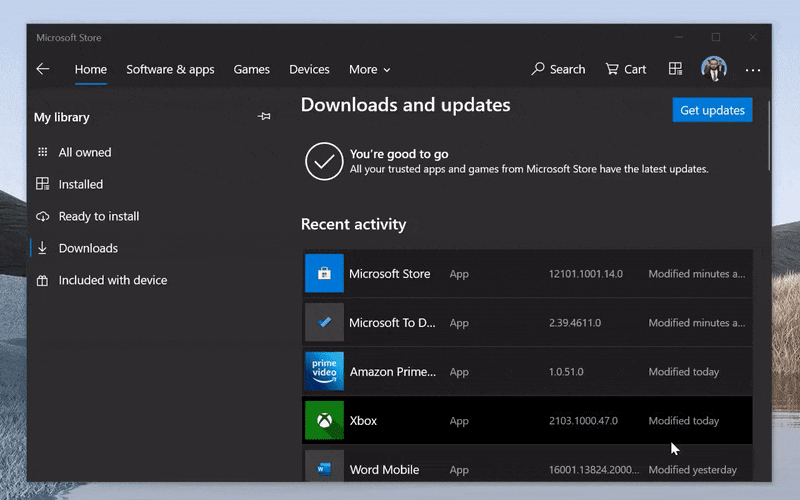Image resolution: width=800 pixels, height=500 pixels.
Task: Click the Installed tiles icon
Action: click(42, 184)
